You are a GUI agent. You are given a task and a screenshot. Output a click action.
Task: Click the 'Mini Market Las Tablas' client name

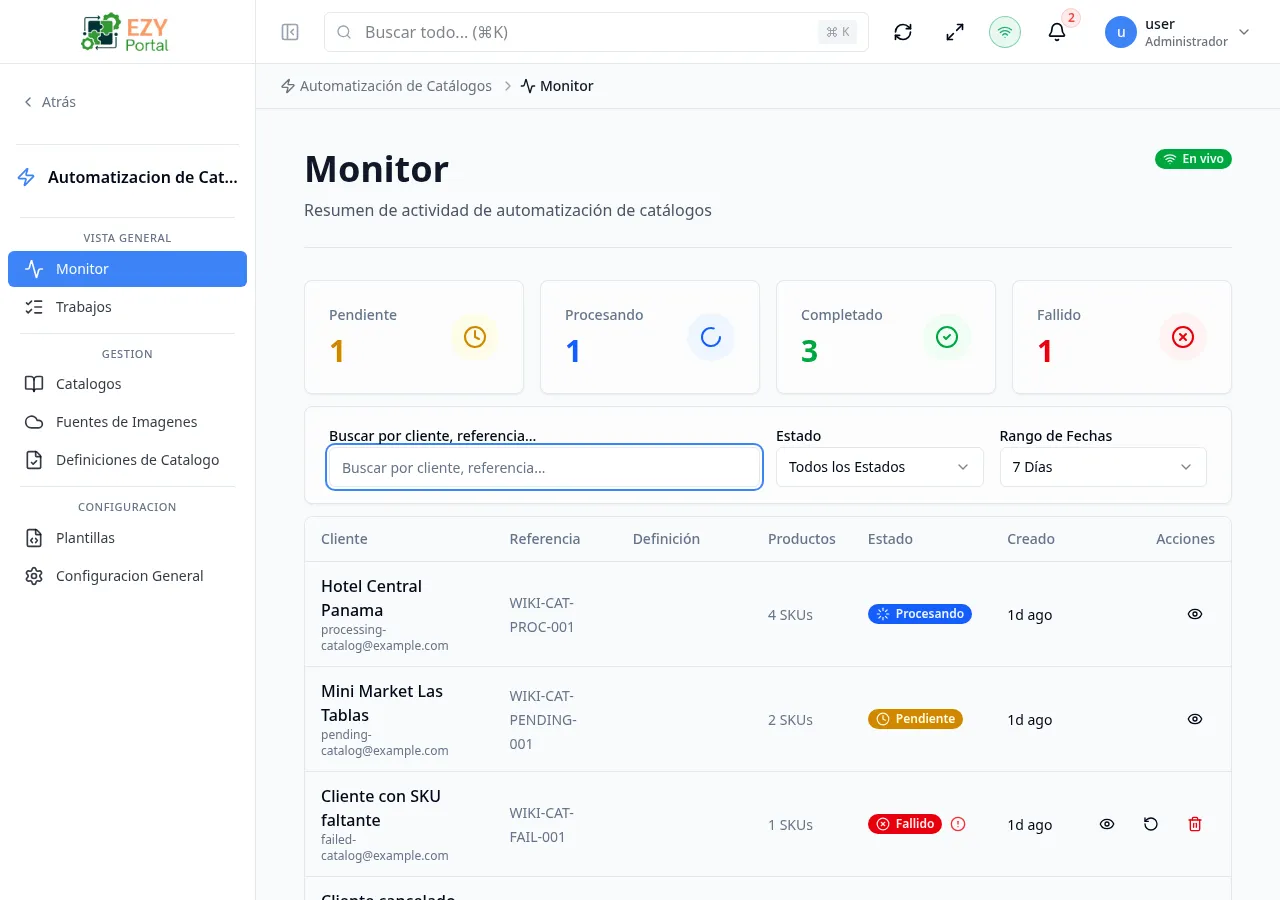pyautogui.click(x=382, y=703)
